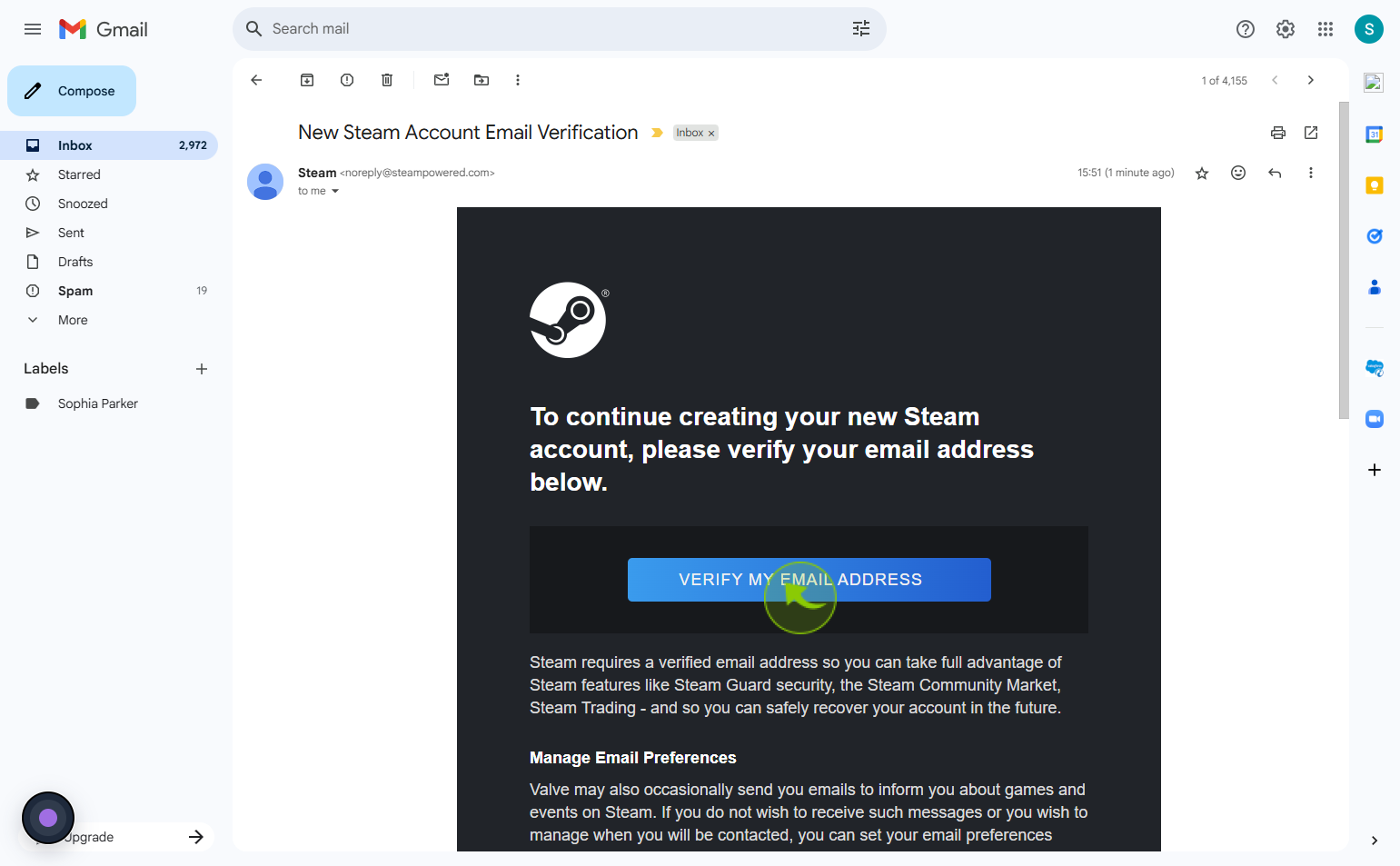Click the search magnifier icon
1400x866 pixels.
point(254,29)
